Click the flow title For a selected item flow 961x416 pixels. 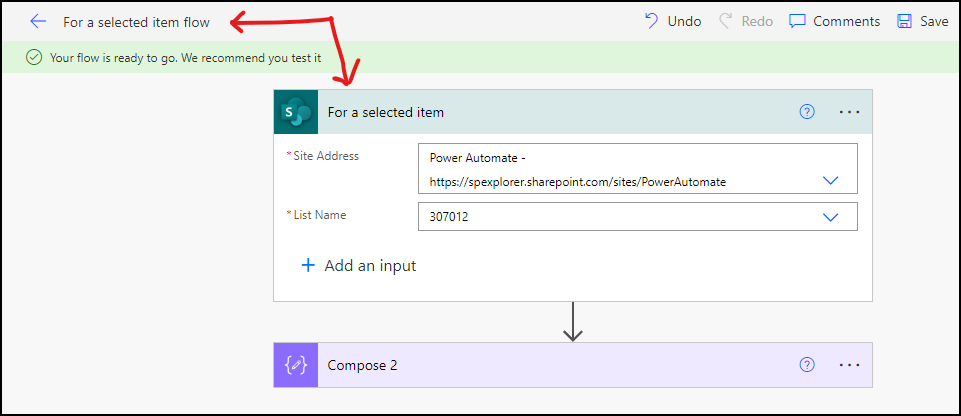(x=136, y=22)
